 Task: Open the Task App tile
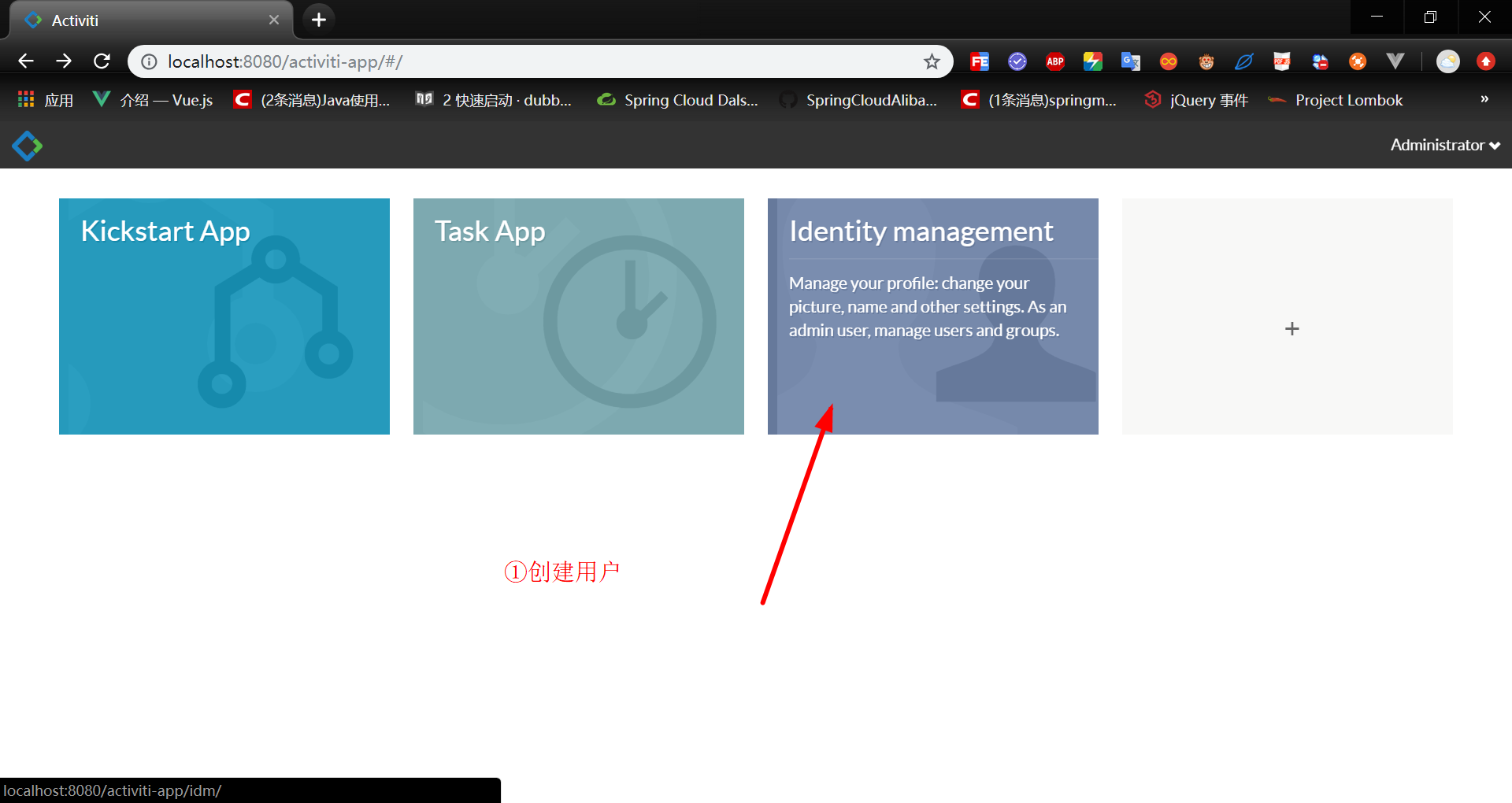[579, 316]
